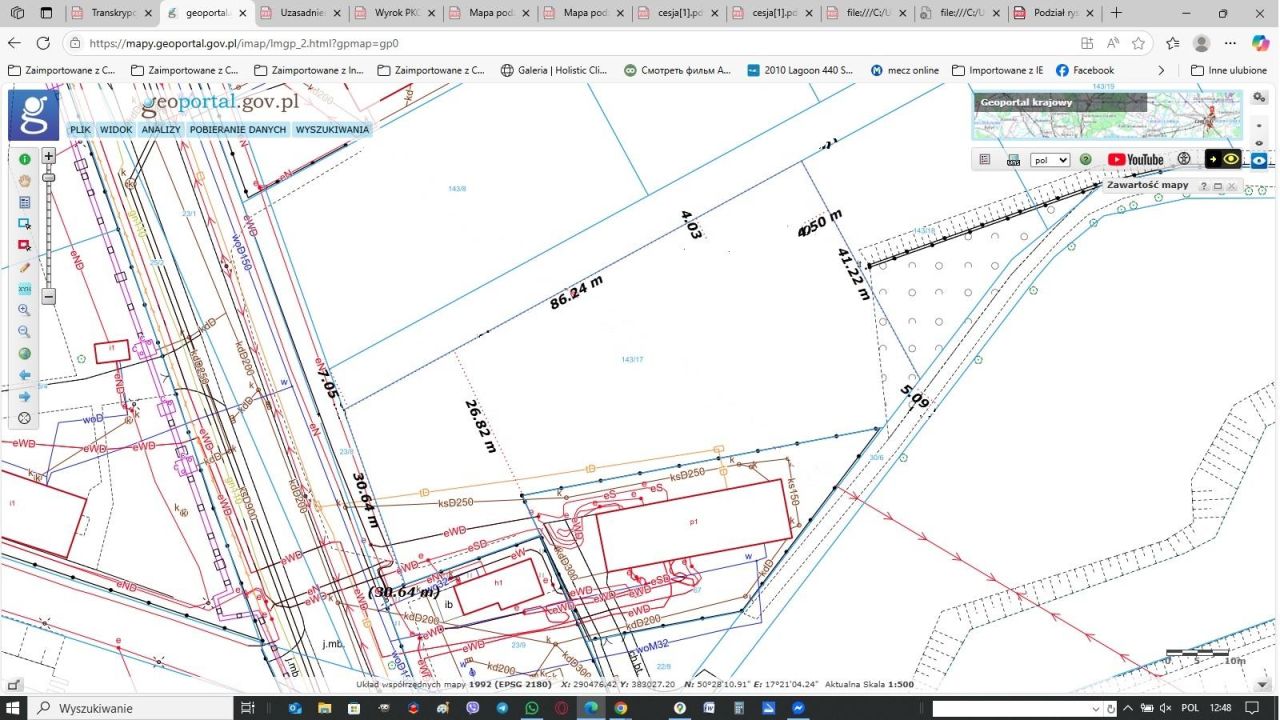The height and width of the screenshot is (720, 1280).
Task: Click the Geoportal krajowy overview thumbnail
Action: (x=1107, y=115)
